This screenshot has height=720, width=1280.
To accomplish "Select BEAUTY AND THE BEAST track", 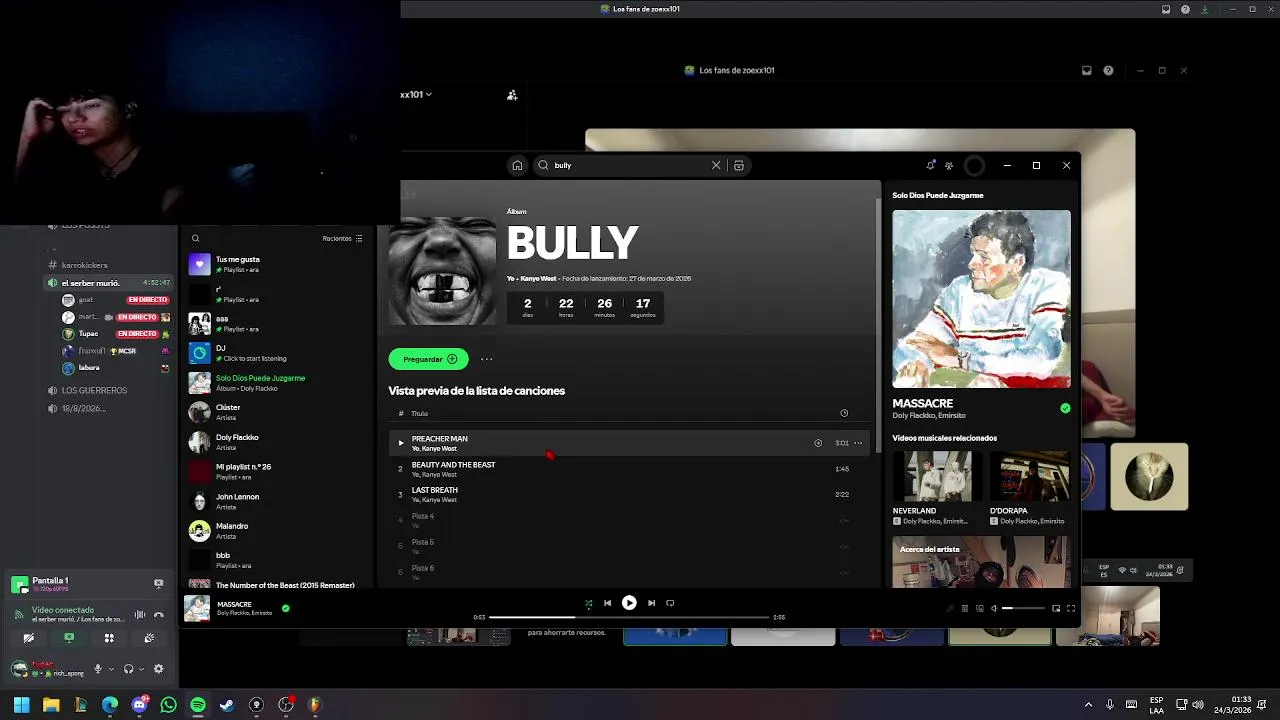I will pos(628,469).
